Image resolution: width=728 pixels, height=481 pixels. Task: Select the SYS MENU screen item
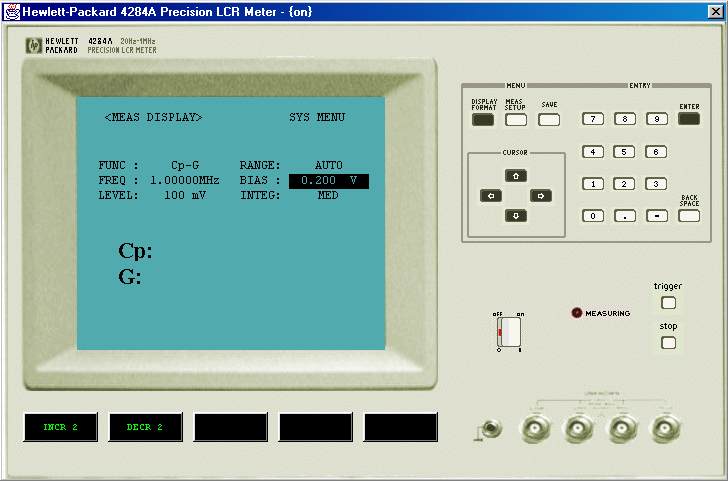coord(317,117)
